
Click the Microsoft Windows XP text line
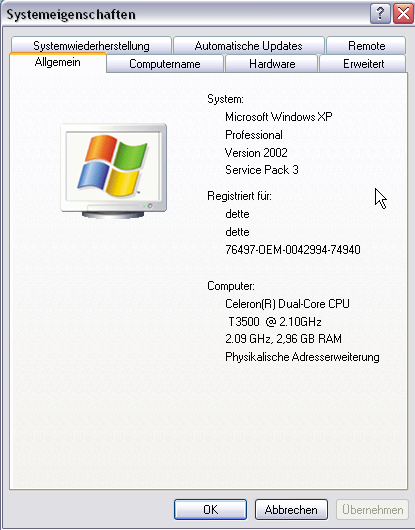[279, 117]
